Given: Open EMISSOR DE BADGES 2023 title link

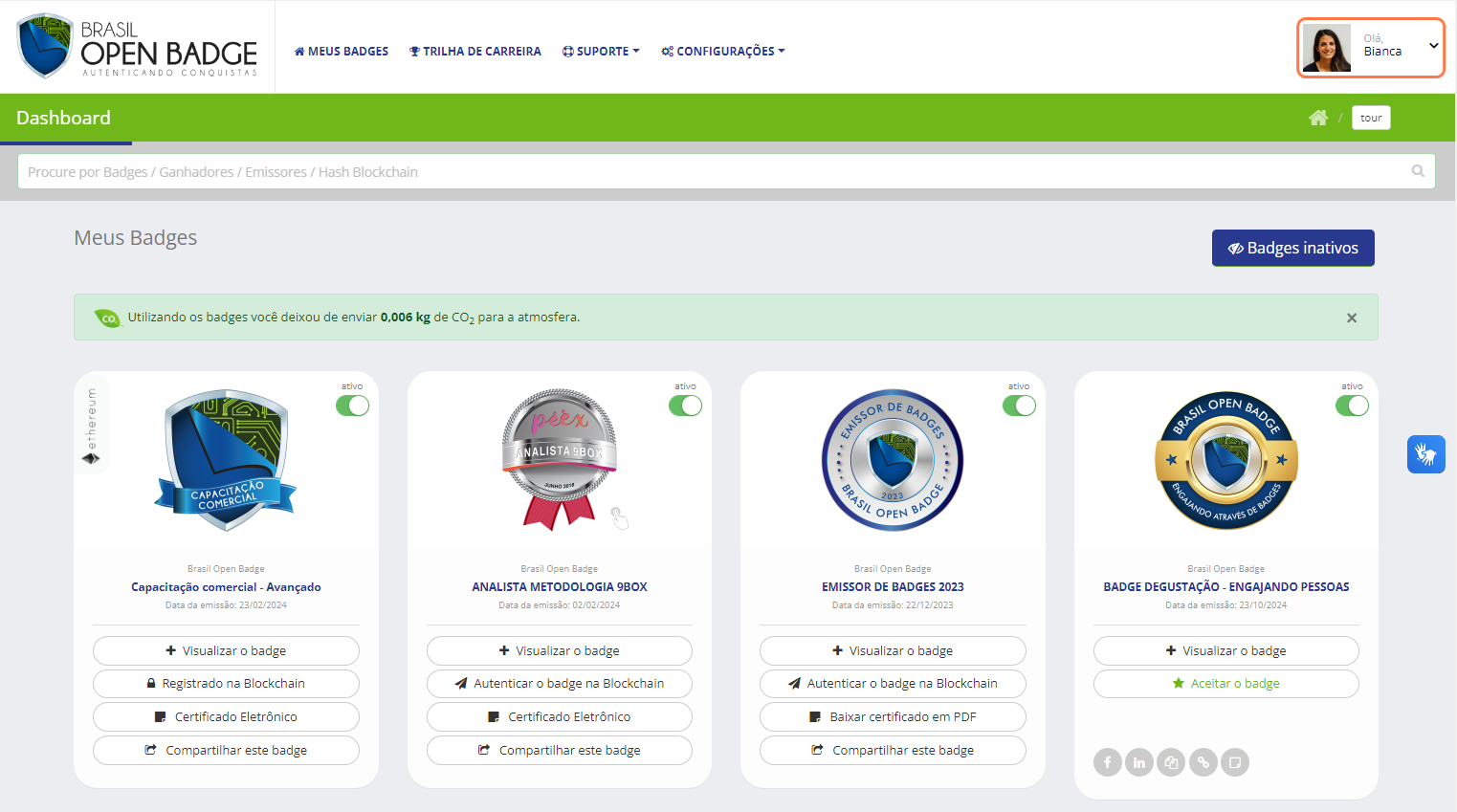Looking at the screenshot, I should (893, 587).
